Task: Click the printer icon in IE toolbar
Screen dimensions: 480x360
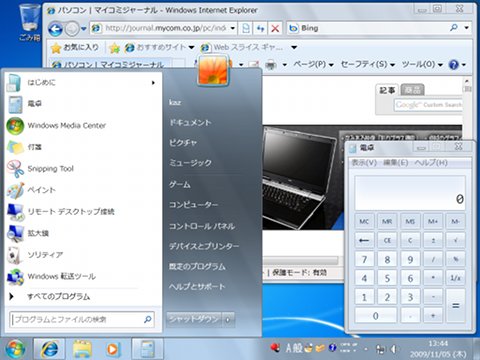Action: [x=271, y=64]
